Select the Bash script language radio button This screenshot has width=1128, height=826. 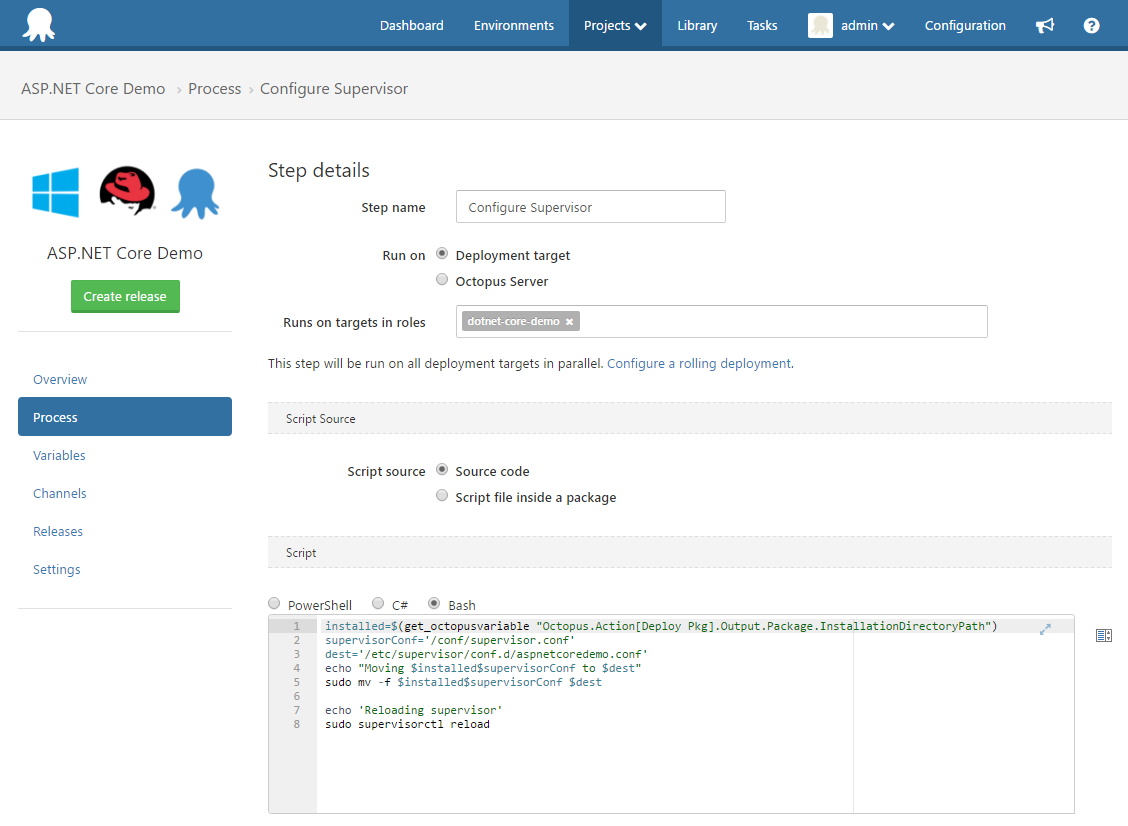434,603
